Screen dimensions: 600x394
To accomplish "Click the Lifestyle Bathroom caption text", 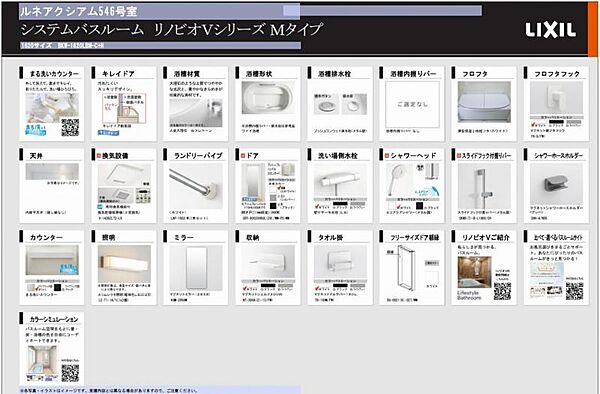I will point(470,295).
